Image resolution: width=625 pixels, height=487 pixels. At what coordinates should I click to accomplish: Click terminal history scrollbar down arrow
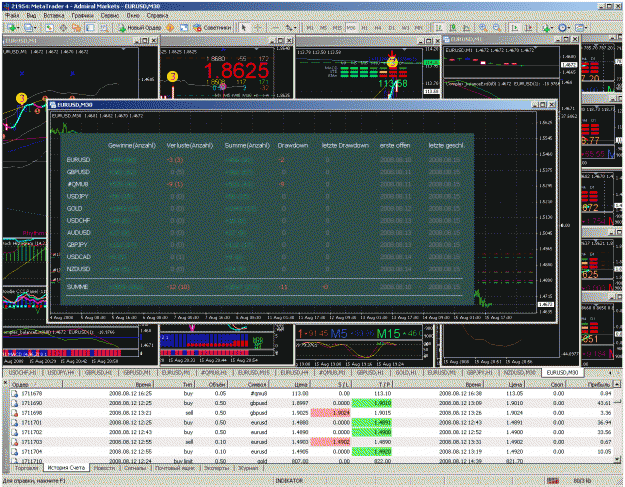[x=617, y=460]
